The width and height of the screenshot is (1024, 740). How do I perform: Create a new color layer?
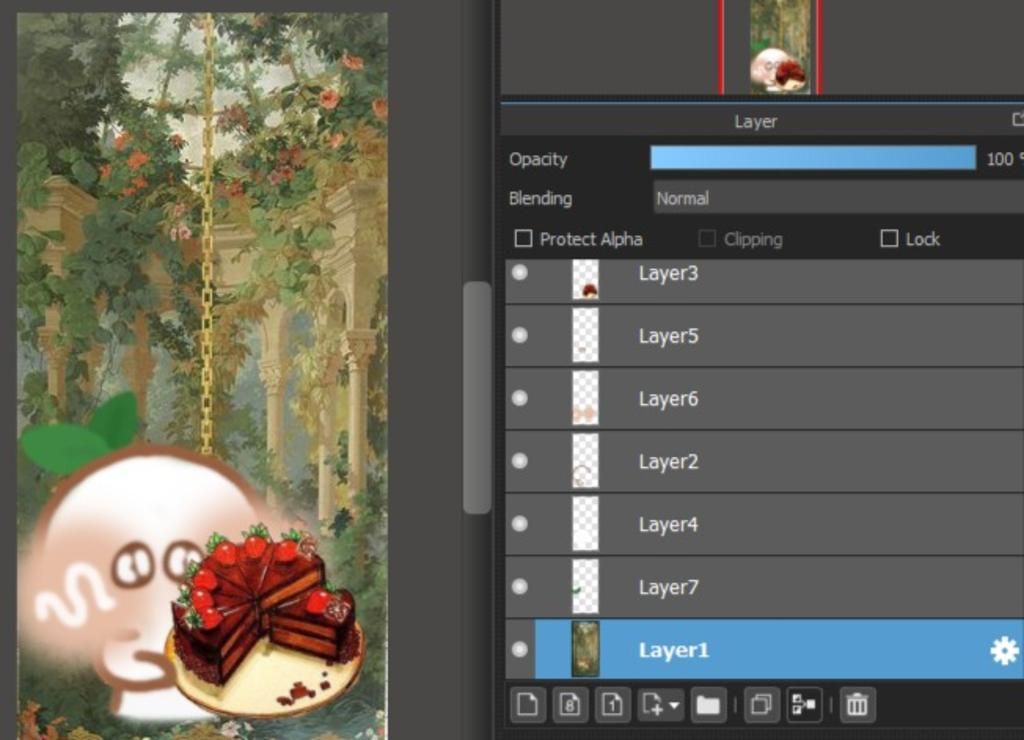point(527,705)
